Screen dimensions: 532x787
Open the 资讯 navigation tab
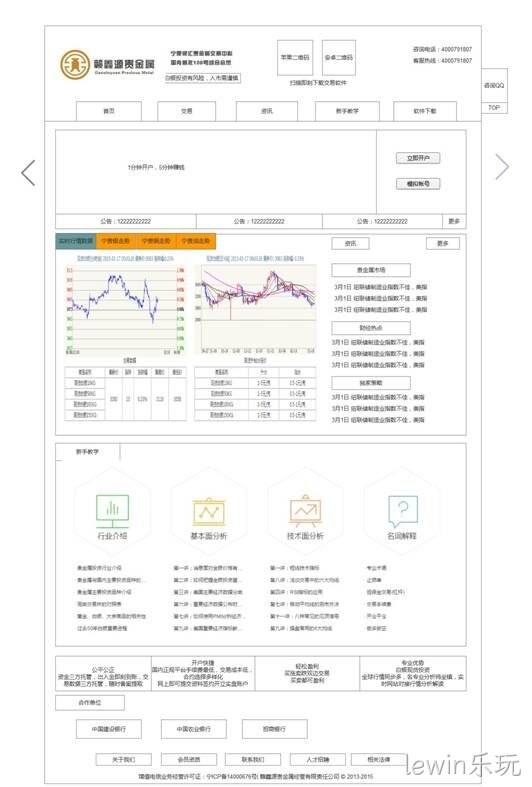(267, 111)
